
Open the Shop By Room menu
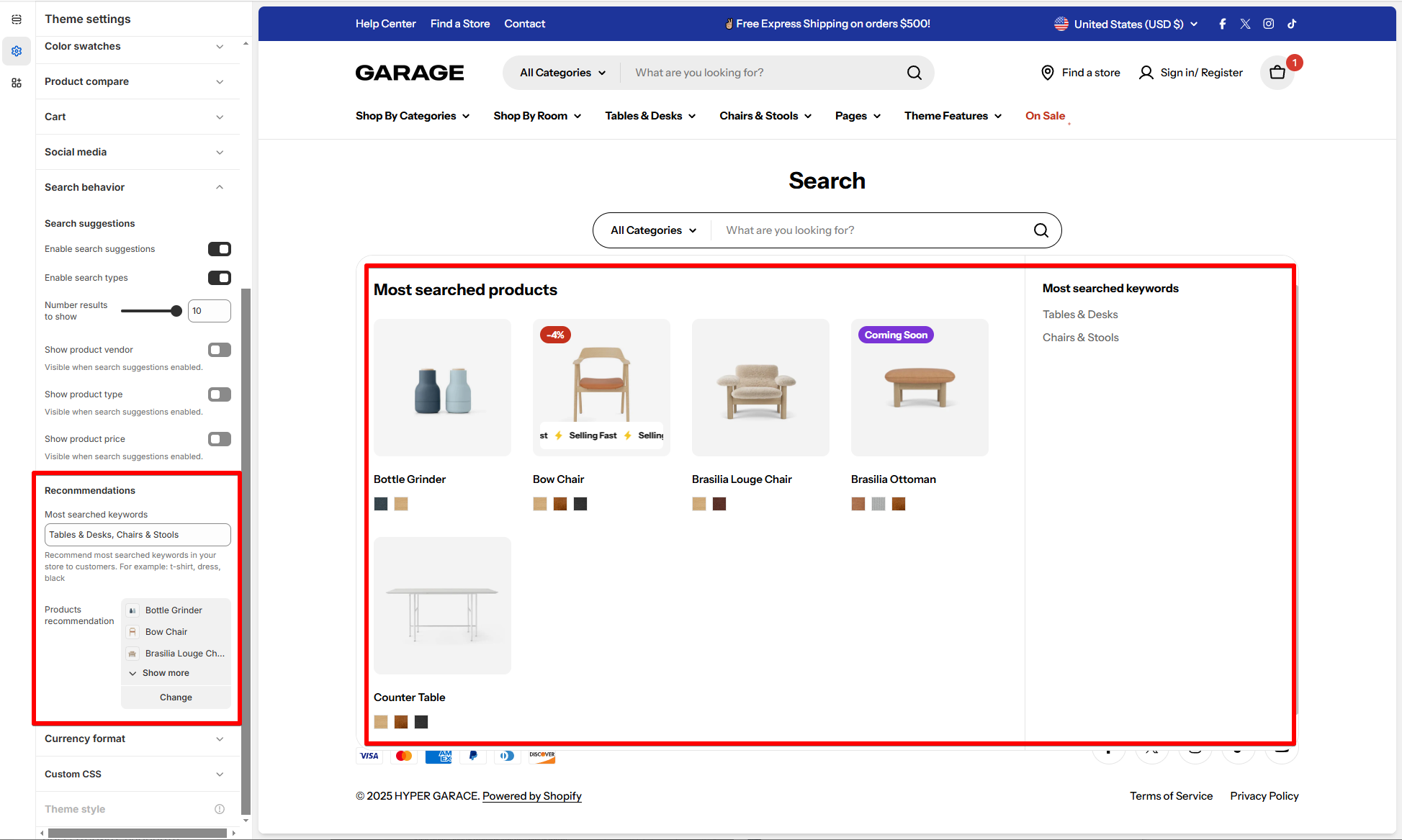[537, 116]
